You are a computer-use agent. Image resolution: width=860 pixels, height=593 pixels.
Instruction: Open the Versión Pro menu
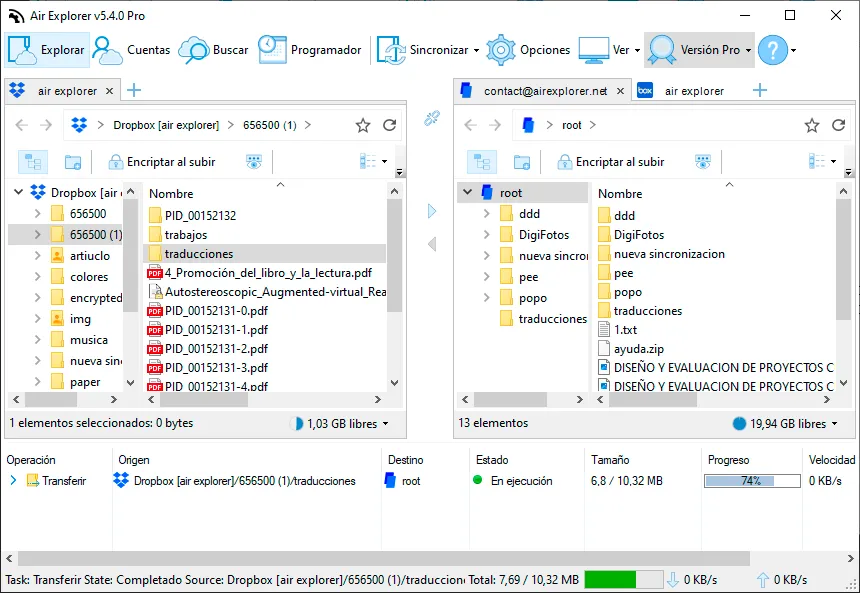(x=699, y=50)
